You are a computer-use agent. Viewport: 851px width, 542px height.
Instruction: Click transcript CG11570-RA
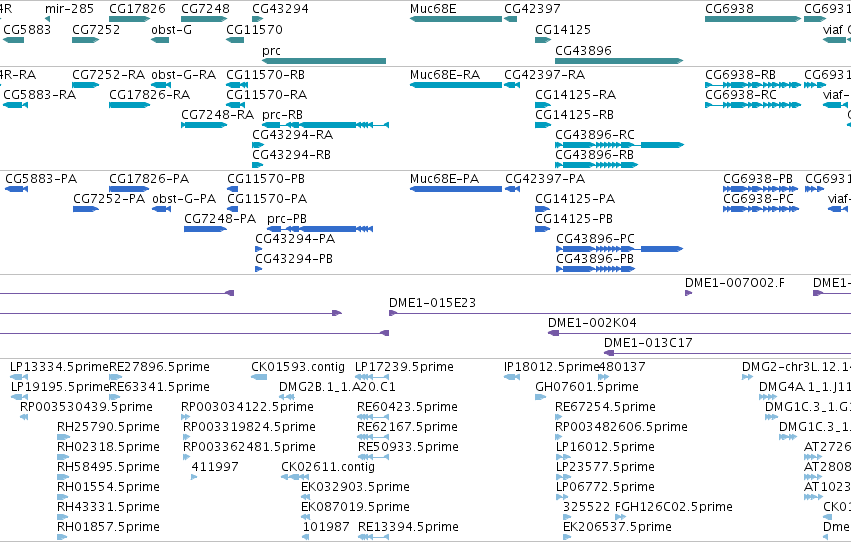(266, 95)
